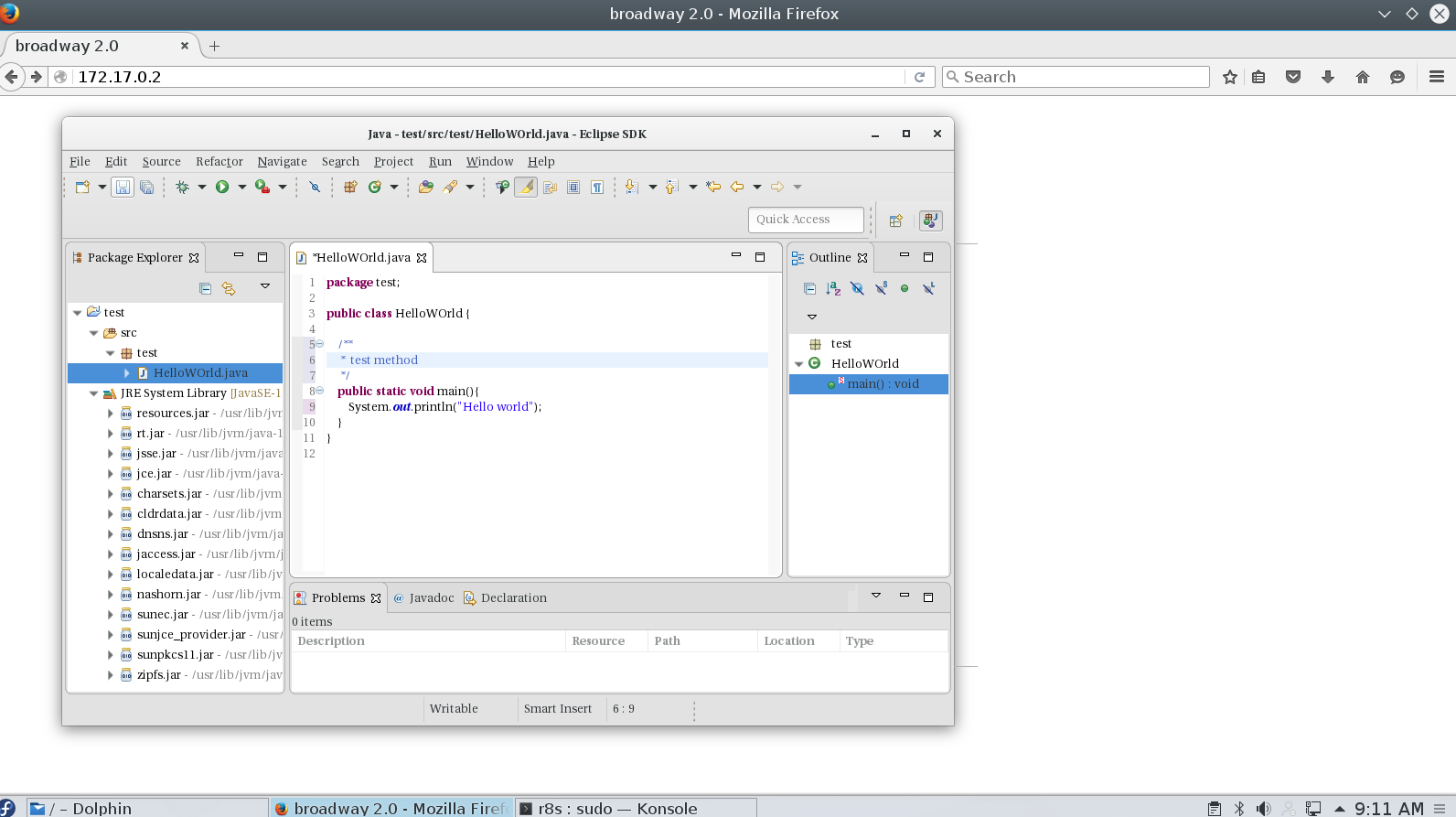This screenshot has height=817, width=1456.
Task: Click the Location column header
Action: tap(798, 641)
